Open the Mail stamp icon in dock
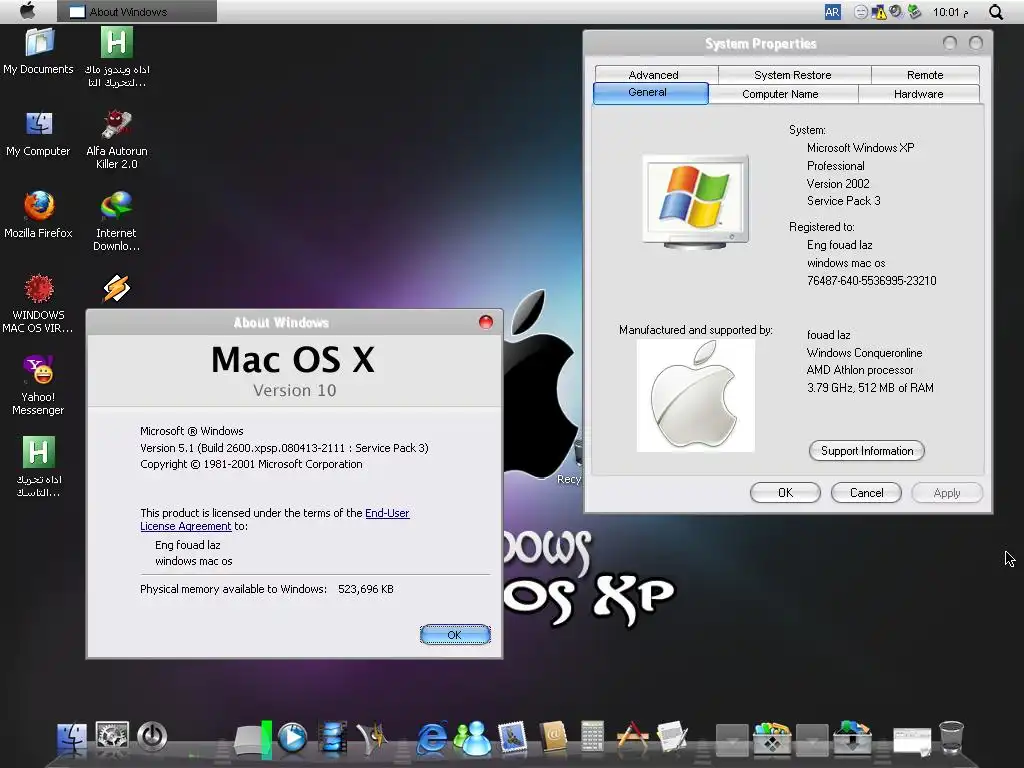Viewport: 1024px width, 768px height. coord(513,739)
